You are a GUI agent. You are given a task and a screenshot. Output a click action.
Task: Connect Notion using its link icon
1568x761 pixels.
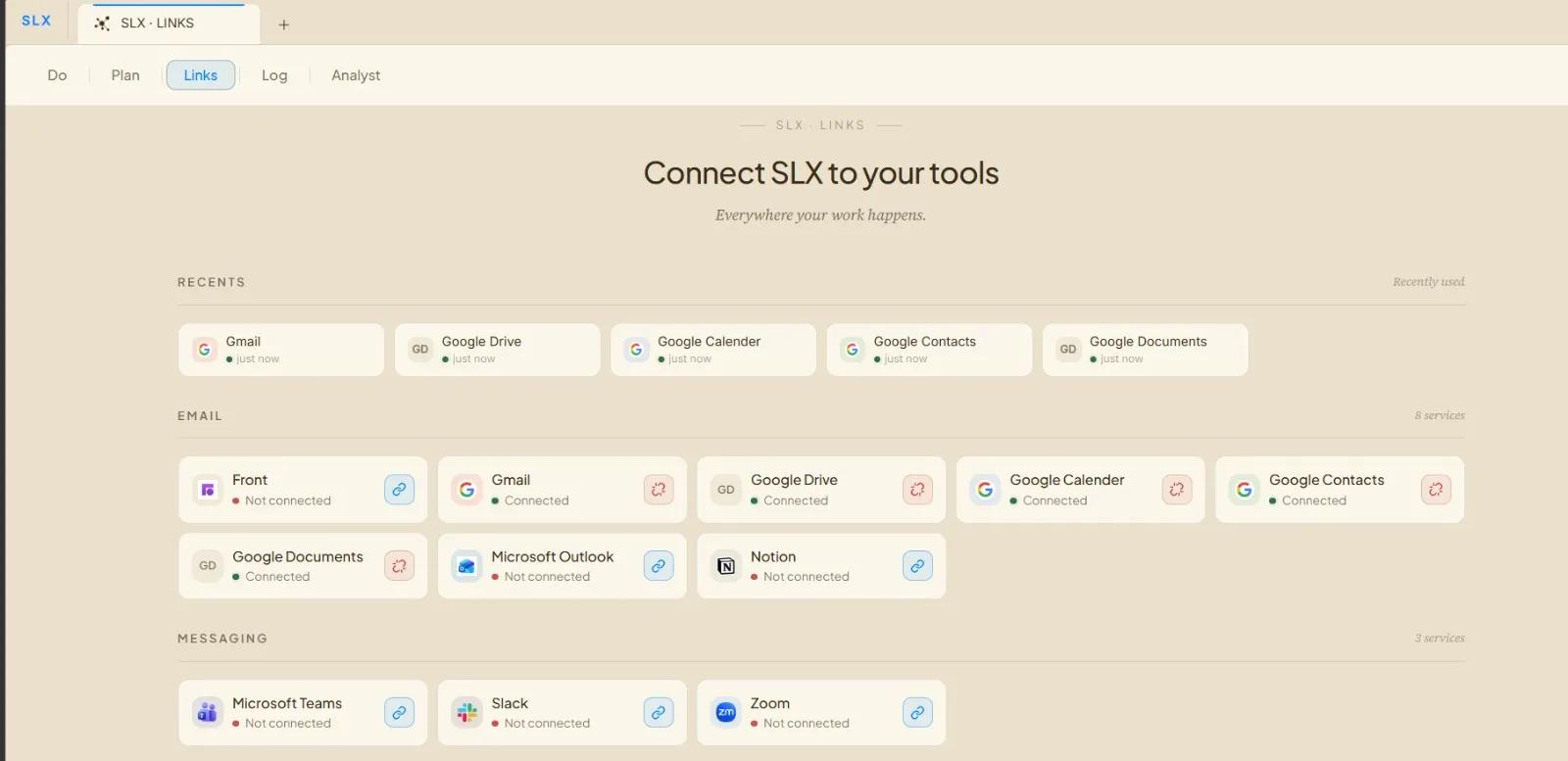917,565
